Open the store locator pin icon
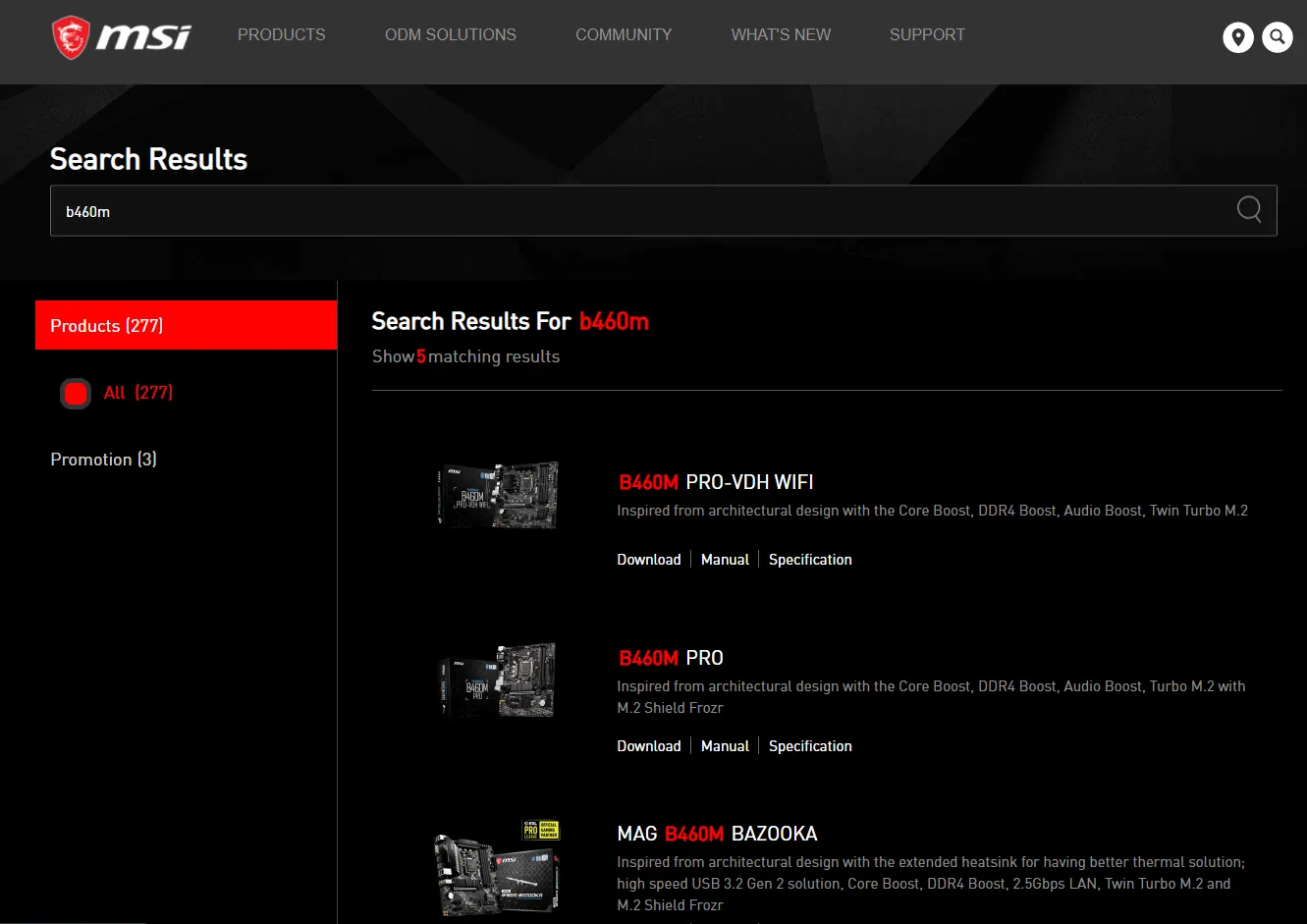Viewport: 1307px width, 924px height. tap(1238, 37)
